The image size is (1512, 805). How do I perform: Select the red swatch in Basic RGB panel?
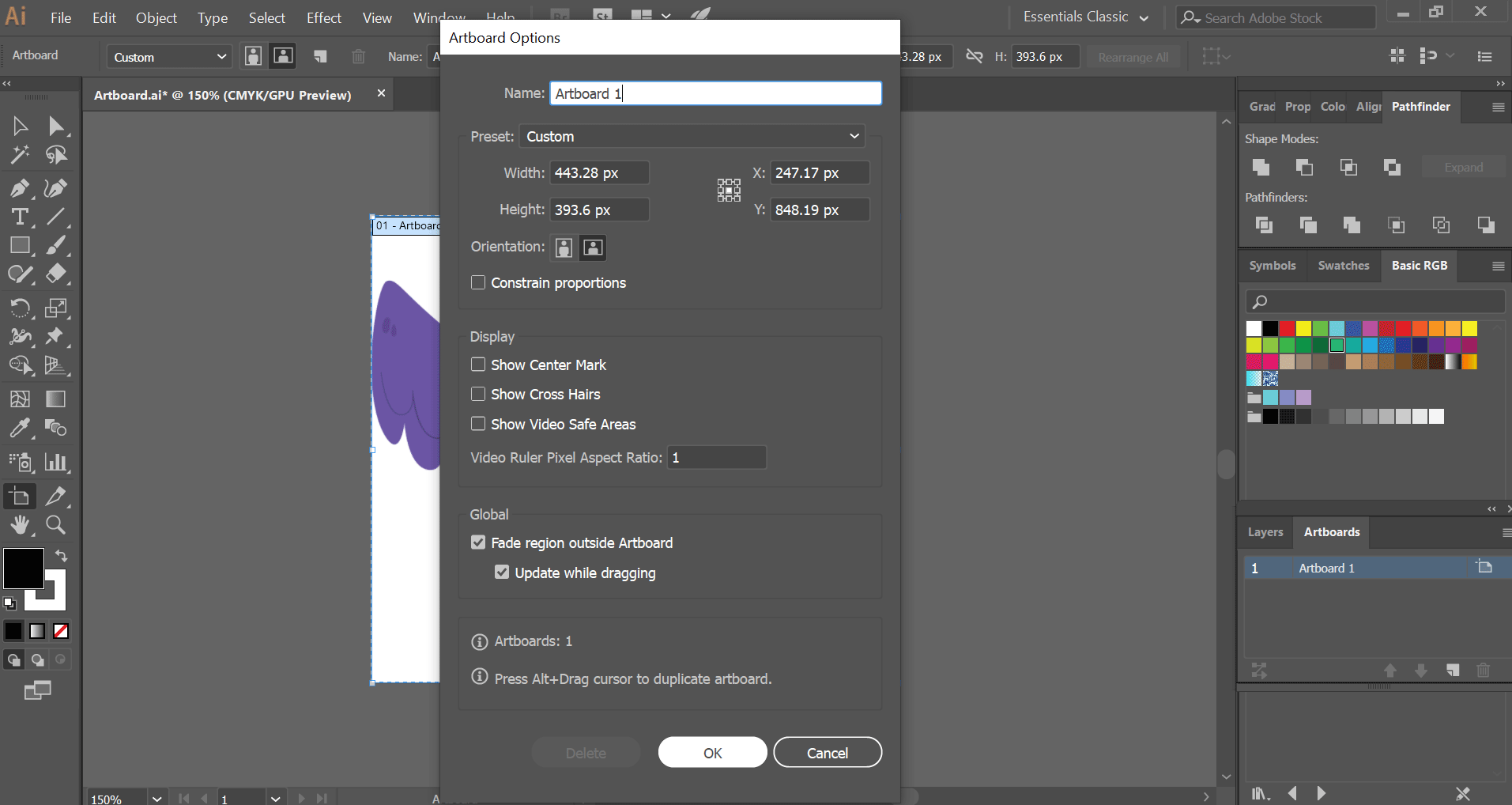coord(1286,328)
